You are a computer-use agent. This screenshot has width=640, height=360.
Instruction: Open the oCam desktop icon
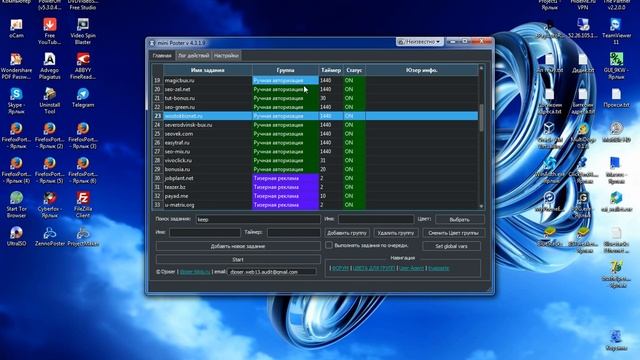(x=16, y=29)
